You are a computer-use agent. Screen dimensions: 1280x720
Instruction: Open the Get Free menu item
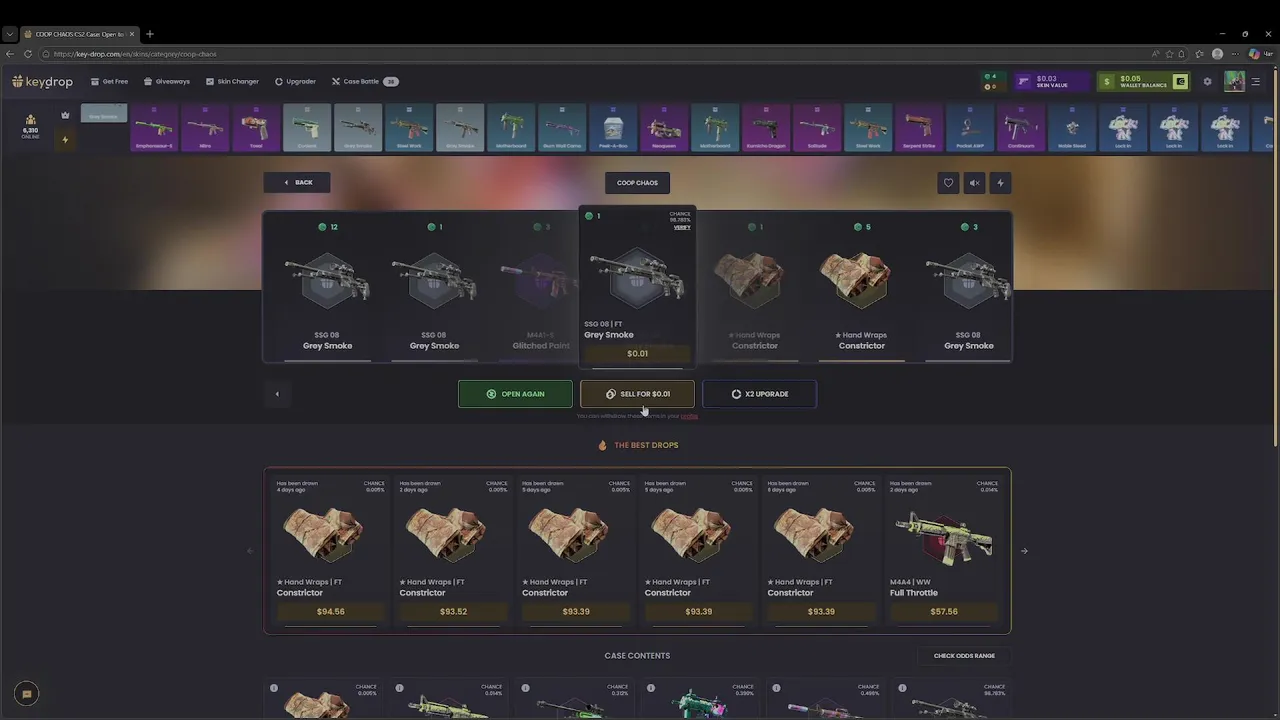coord(109,81)
